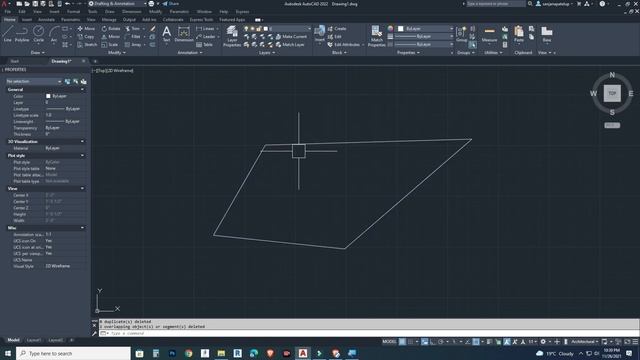
Task: Click the Erase tool in Modify panel
Action: coord(152,29)
